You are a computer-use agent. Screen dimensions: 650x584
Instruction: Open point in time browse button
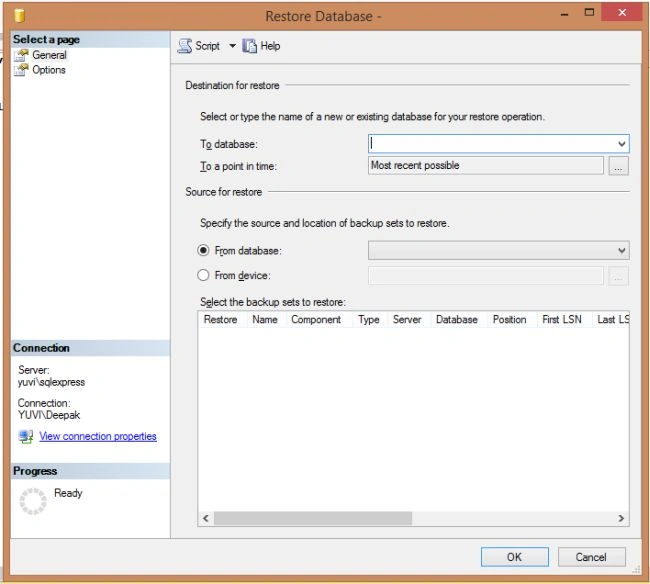618,166
